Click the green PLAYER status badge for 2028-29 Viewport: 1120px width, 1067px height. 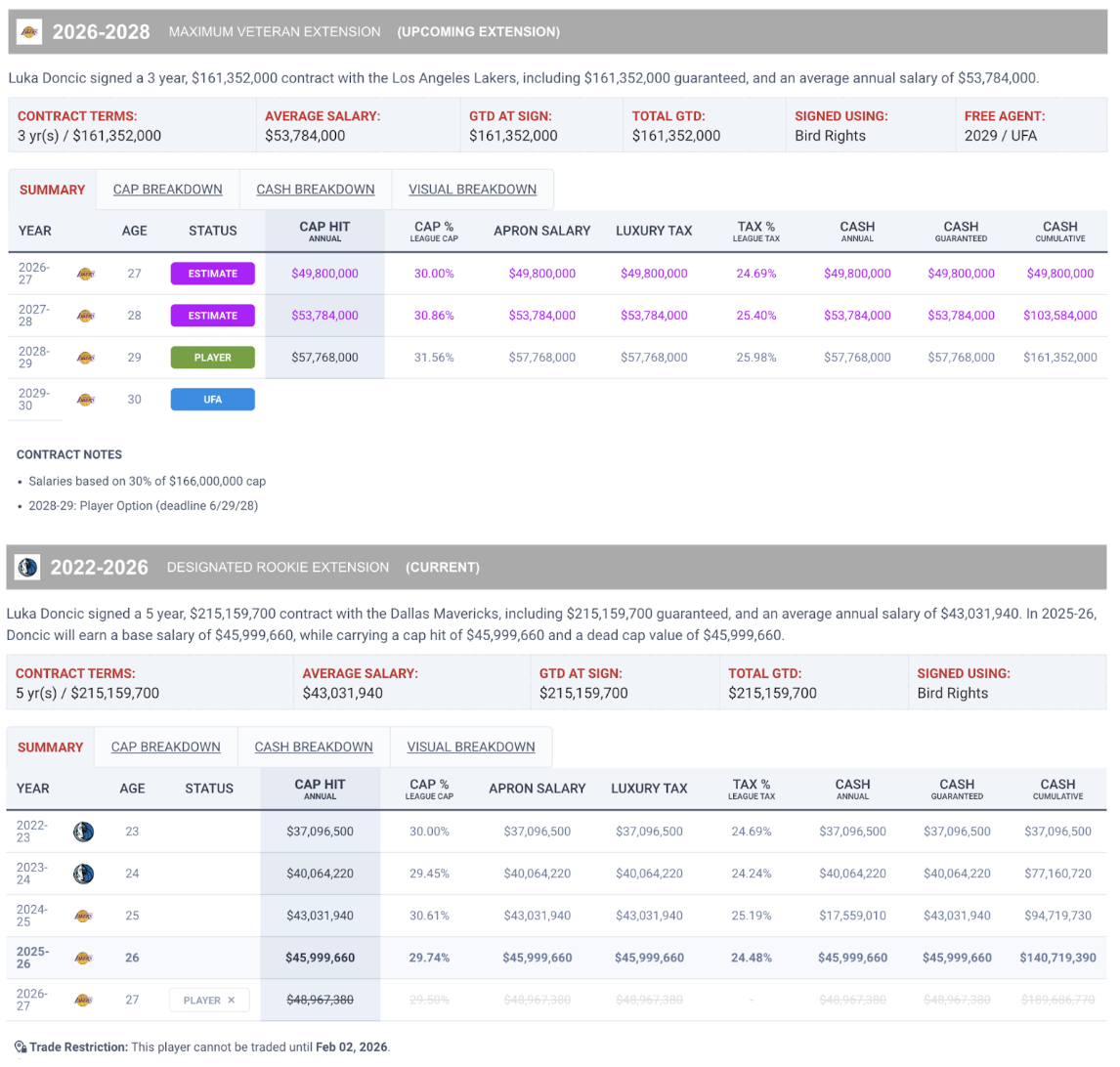pyautogui.click(x=212, y=358)
